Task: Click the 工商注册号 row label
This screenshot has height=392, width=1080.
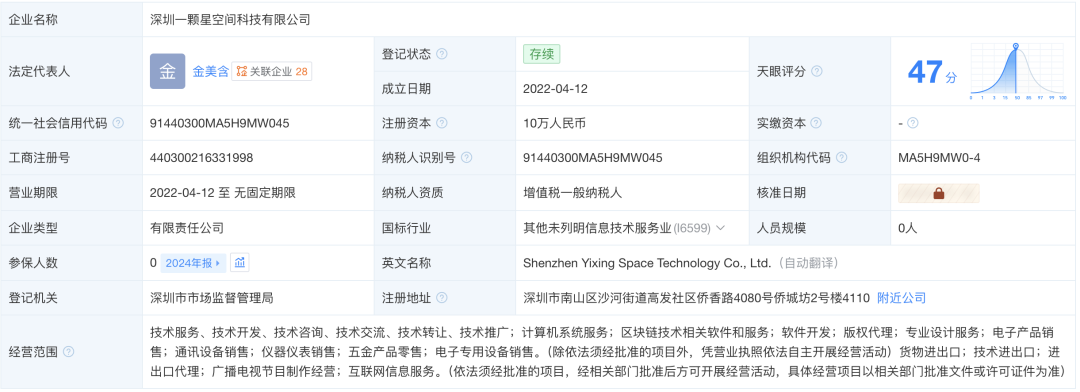Action: tap(39, 158)
